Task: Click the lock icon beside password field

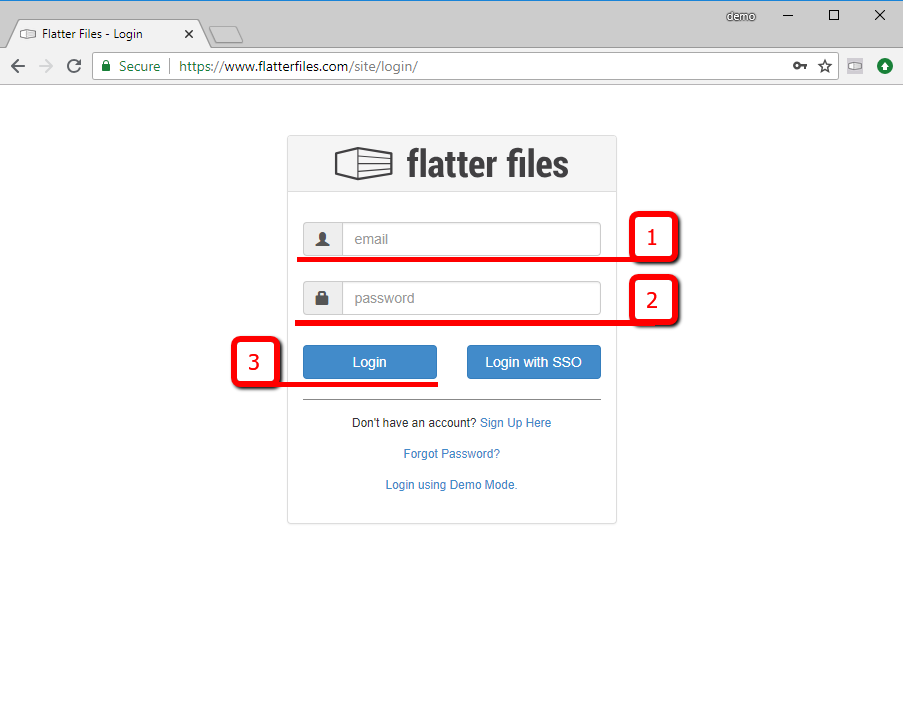Action: coord(323,298)
